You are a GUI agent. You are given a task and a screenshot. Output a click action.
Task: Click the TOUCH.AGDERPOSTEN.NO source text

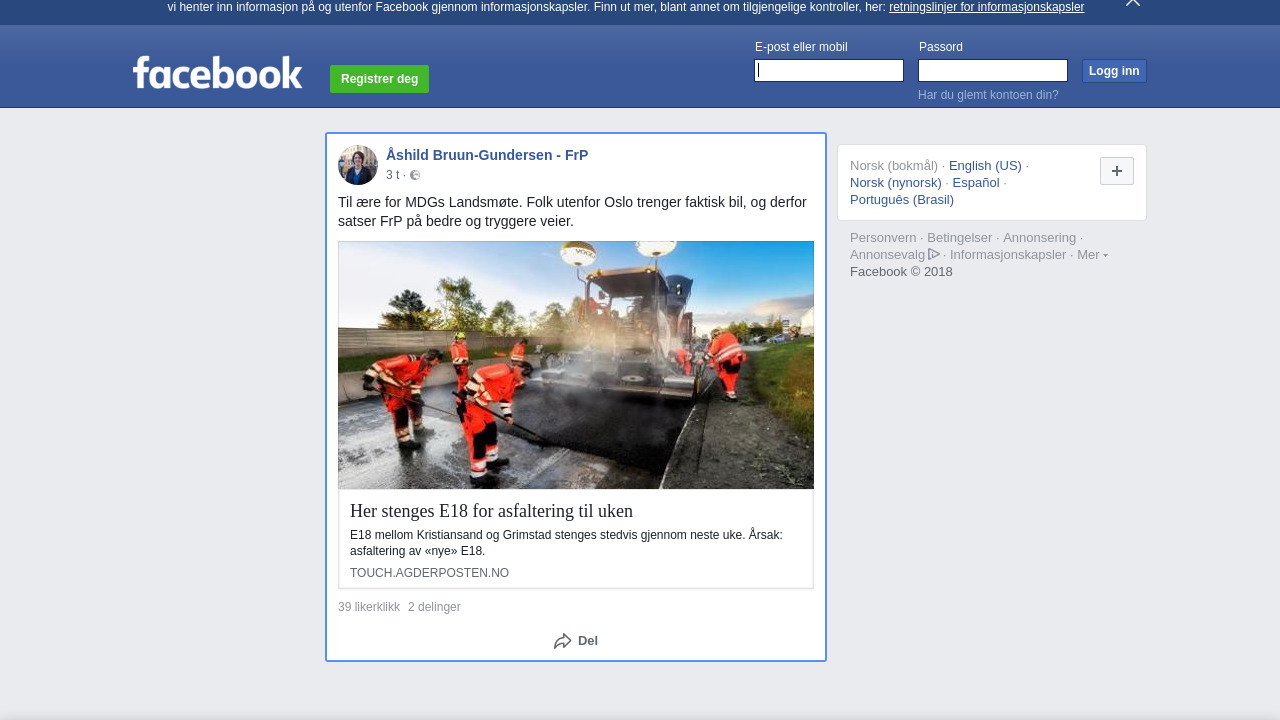pos(429,573)
